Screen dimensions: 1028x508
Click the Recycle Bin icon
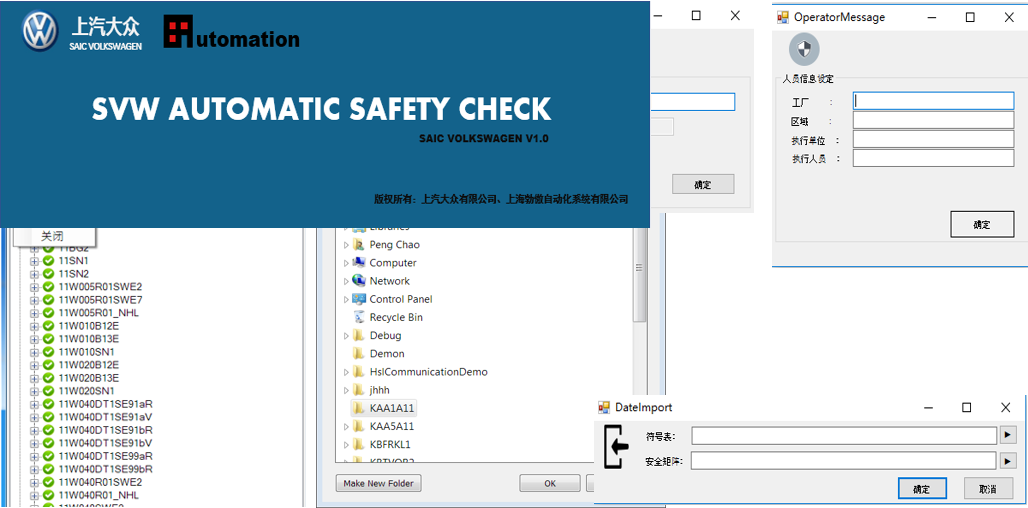(359, 317)
